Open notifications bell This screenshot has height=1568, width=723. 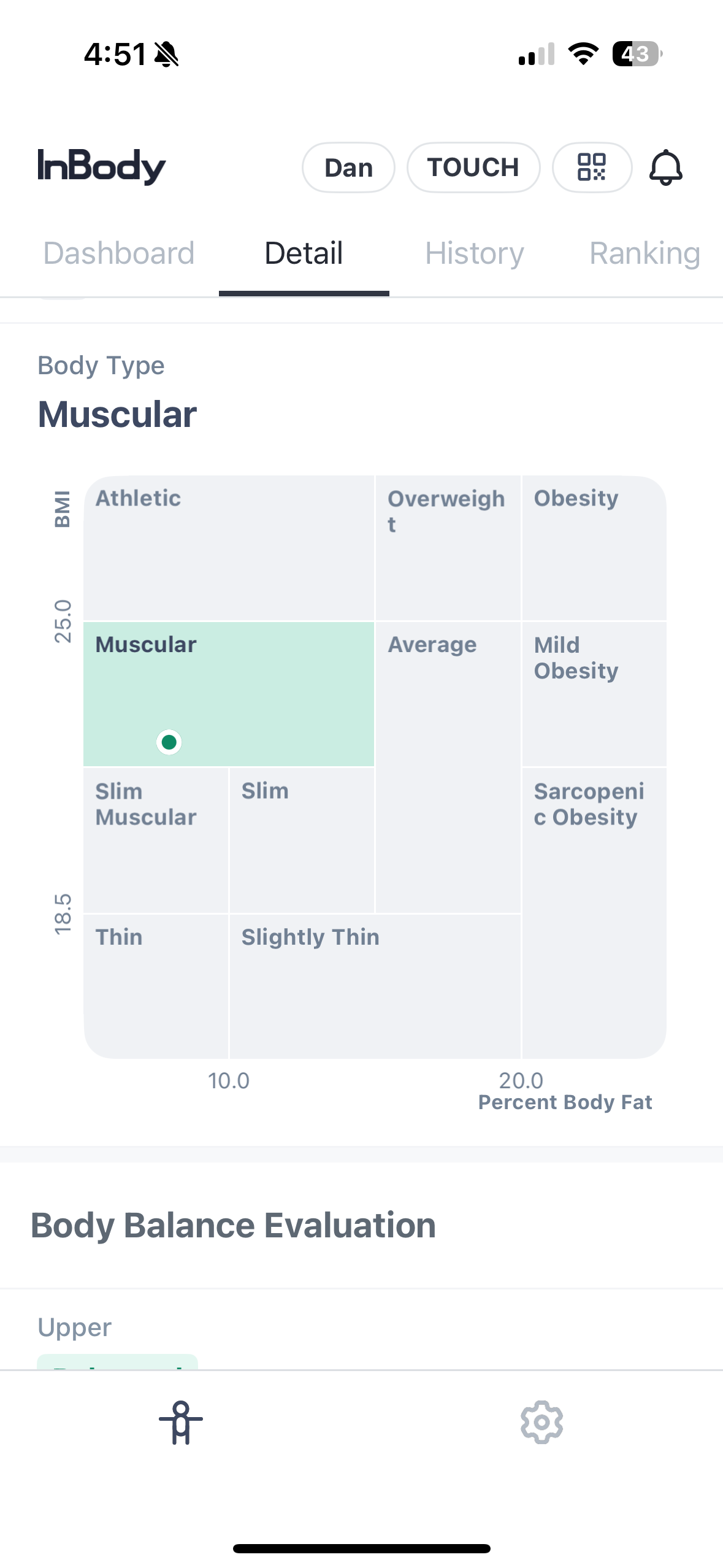point(665,167)
